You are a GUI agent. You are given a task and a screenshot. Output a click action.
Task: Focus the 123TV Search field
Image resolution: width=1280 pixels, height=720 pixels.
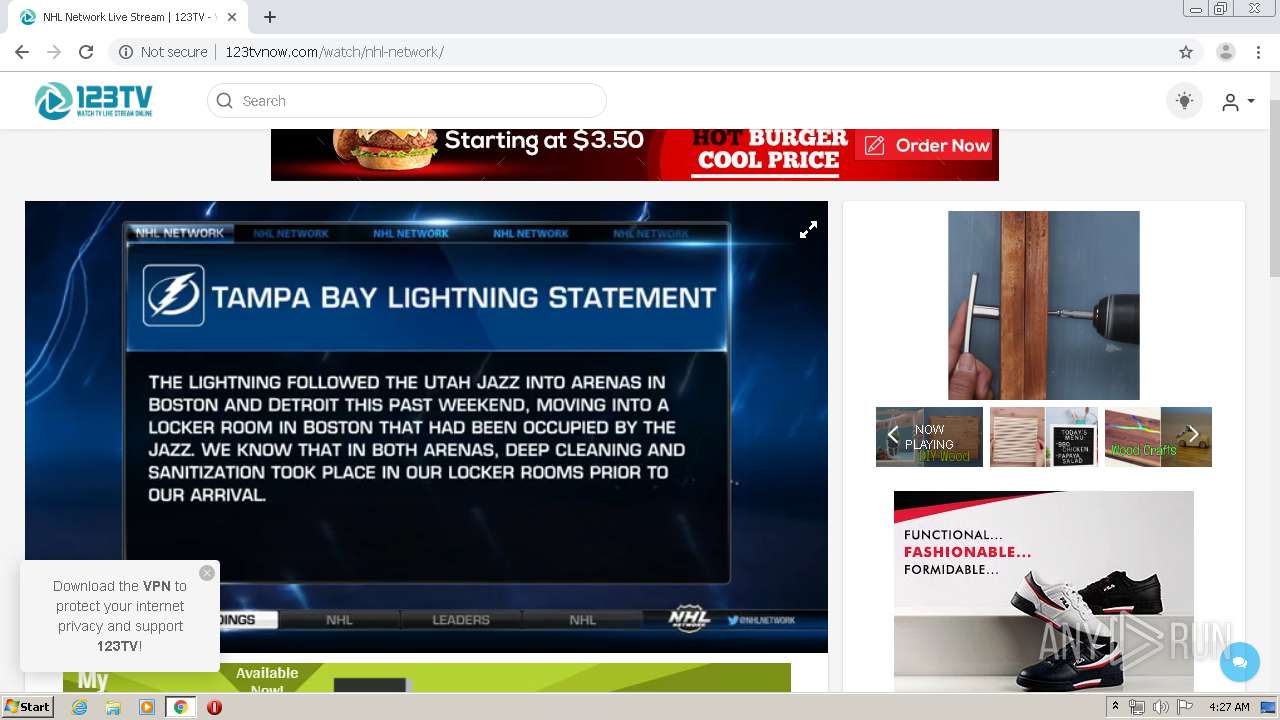(x=407, y=101)
